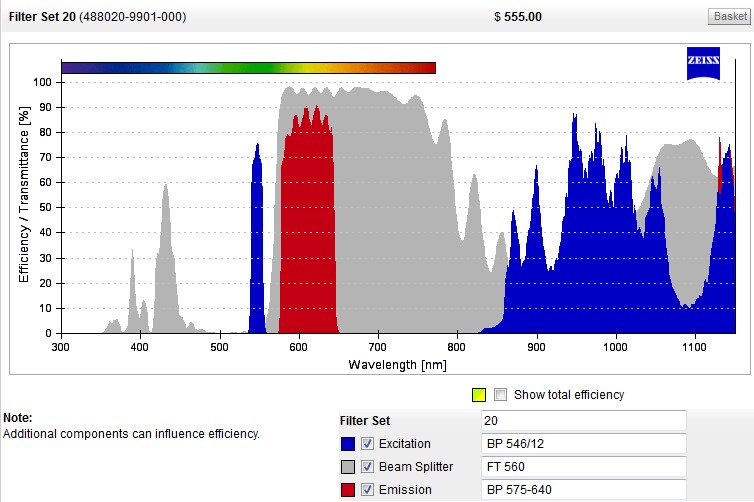Viewport: 754px width, 502px height.
Task: Click the Beam Splitter label
Action: click(x=416, y=466)
